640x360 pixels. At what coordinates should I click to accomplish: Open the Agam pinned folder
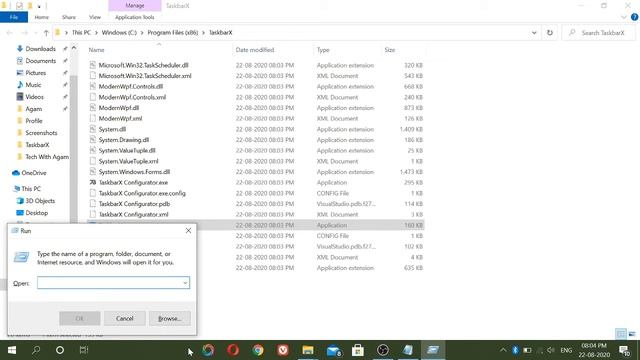pos(33,109)
